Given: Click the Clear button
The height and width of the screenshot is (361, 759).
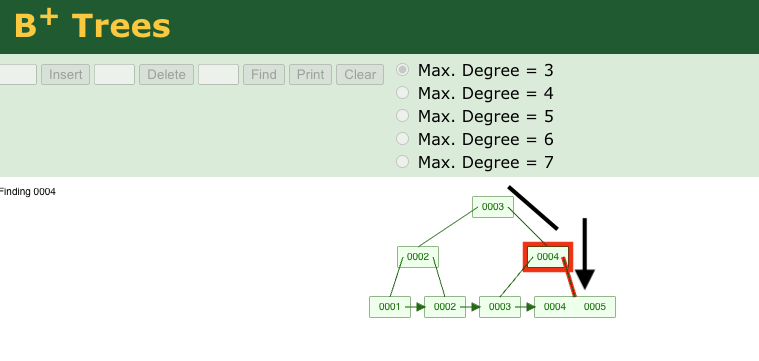Looking at the screenshot, I should coord(360,75).
